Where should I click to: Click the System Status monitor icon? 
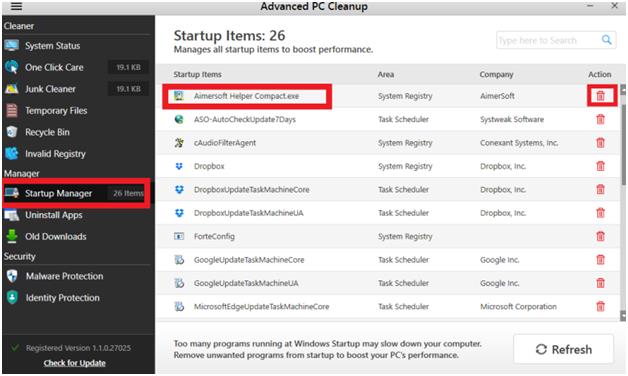coord(12,45)
